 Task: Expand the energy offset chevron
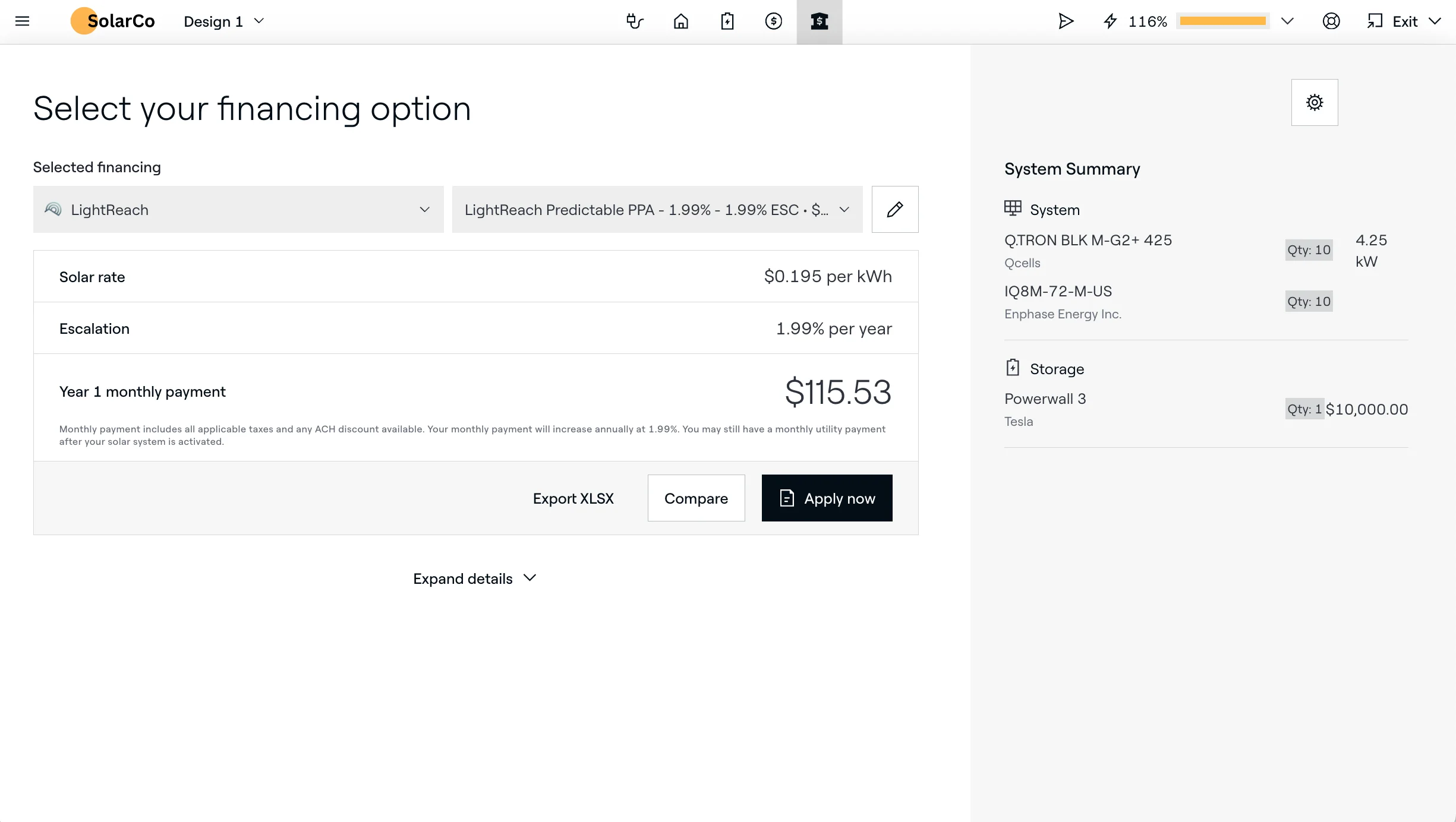point(1287,21)
